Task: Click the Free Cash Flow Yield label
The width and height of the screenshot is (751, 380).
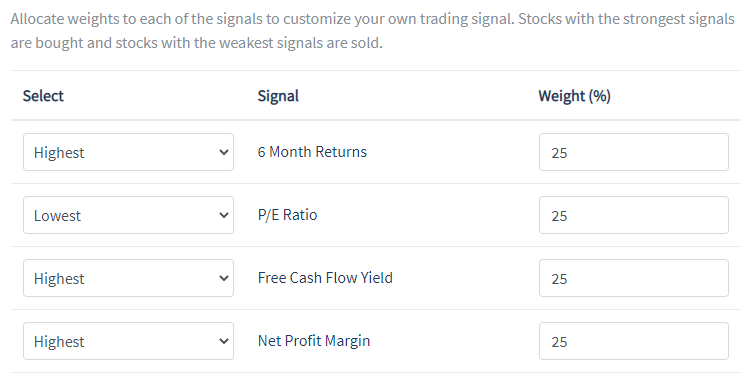Action: (325, 278)
